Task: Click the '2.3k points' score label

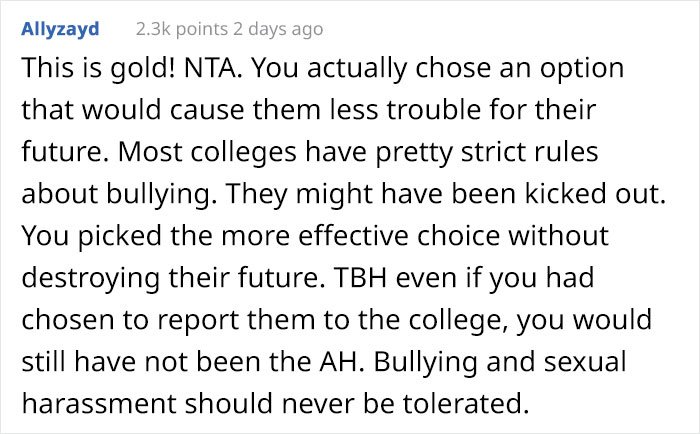Action: pyautogui.click(x=181, y=29)
